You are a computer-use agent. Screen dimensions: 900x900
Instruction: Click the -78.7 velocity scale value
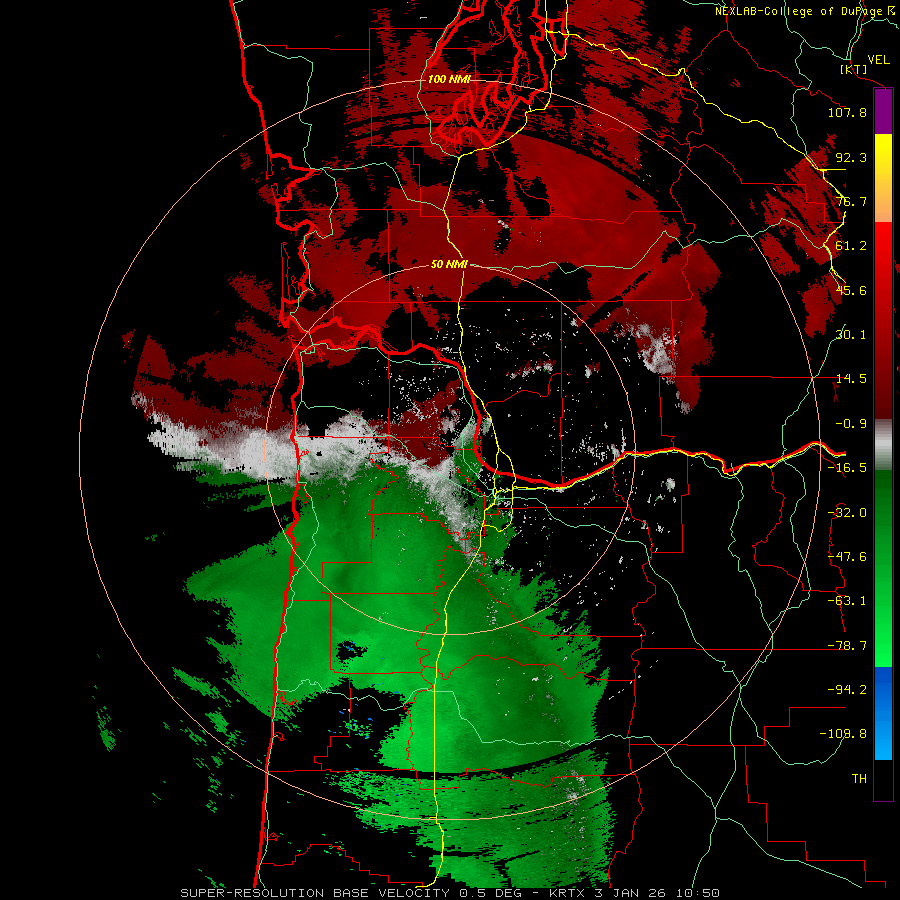(x=847, y=646)
